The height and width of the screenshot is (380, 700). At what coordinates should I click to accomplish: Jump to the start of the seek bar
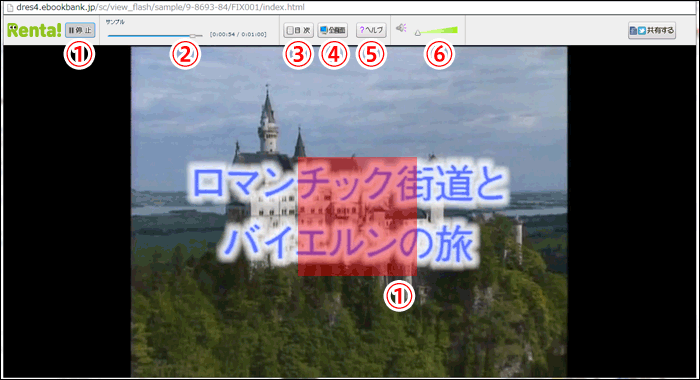point(109,35)
